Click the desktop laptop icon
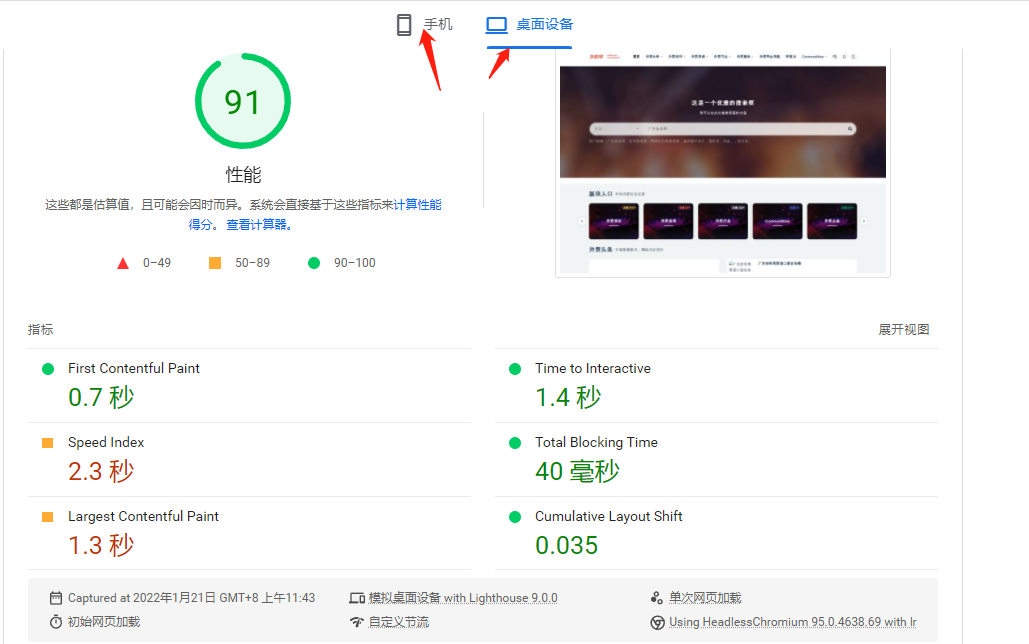This screenshot has width=1029, height=644. [497, 25]
